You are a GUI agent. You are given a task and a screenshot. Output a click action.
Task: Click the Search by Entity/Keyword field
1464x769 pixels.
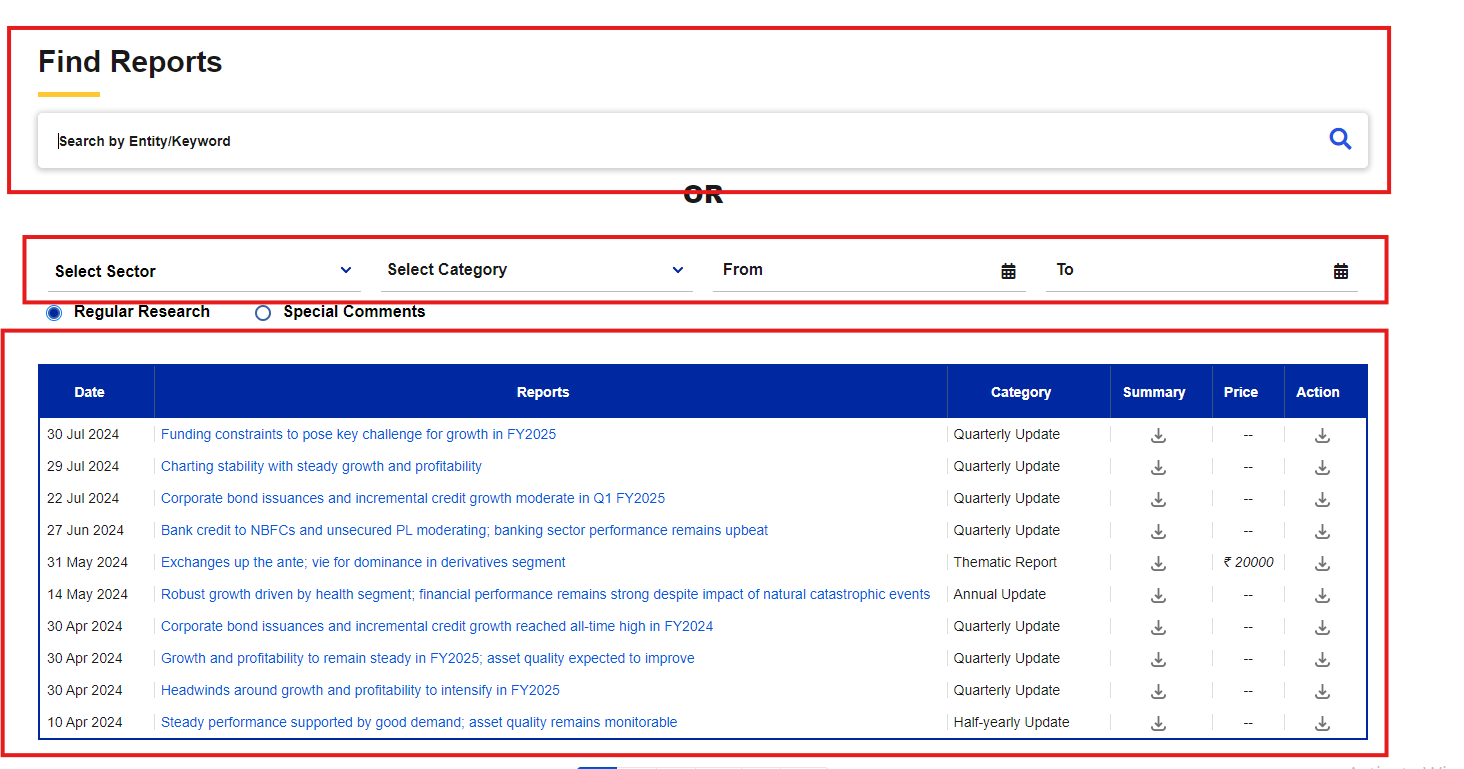click(x=680, y=141)
